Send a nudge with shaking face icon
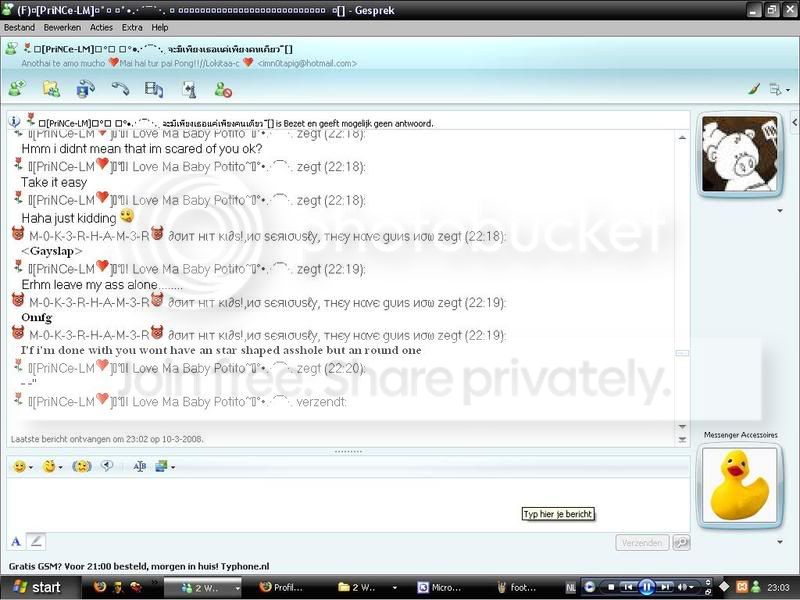 (82, 466)
